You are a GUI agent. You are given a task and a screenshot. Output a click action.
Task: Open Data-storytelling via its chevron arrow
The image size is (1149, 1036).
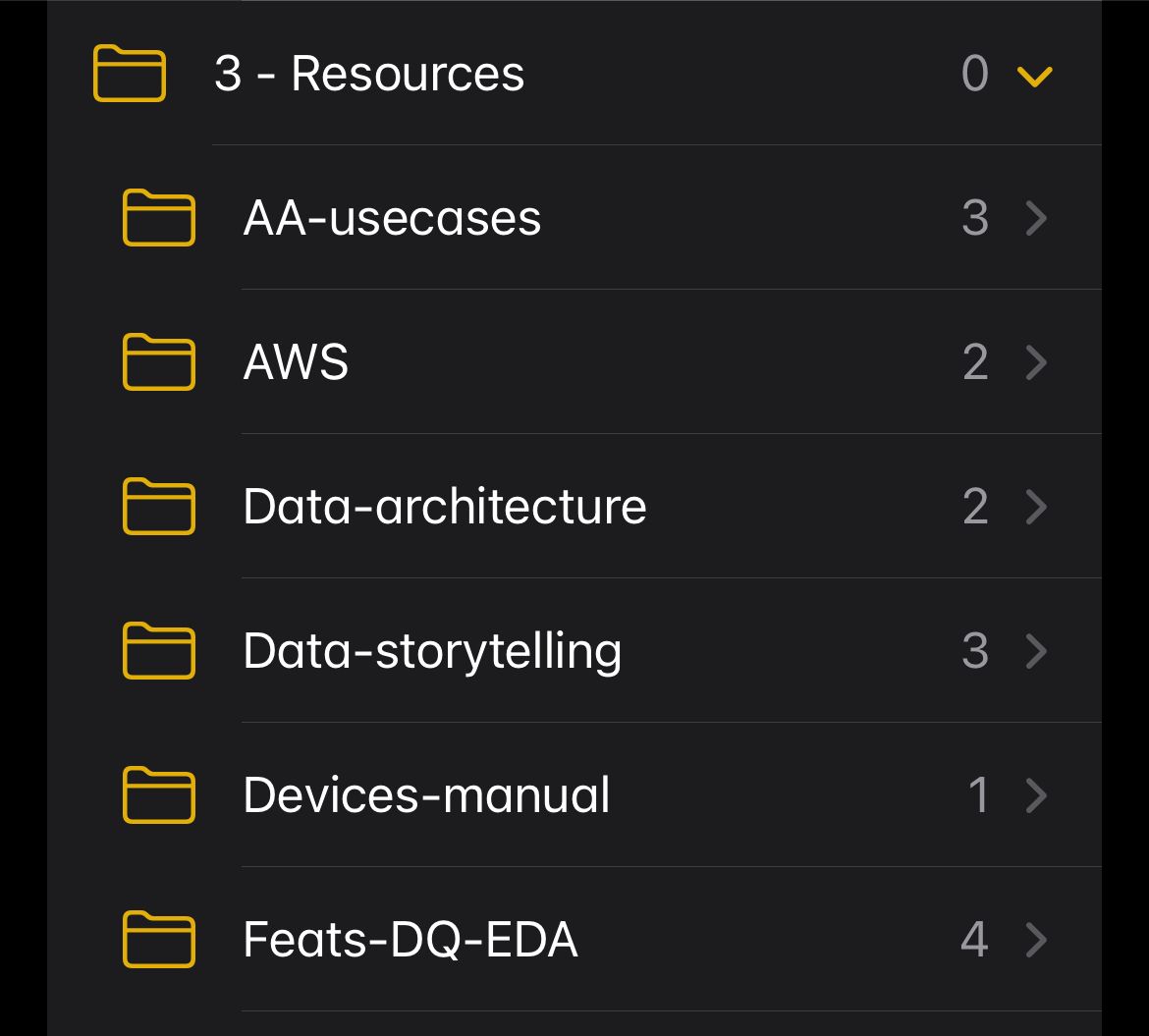(x=1037, y=650)
